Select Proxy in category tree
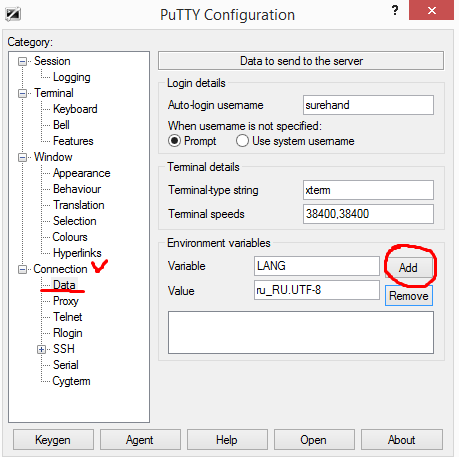The image size is (459, 457). [x=66, y=301]
